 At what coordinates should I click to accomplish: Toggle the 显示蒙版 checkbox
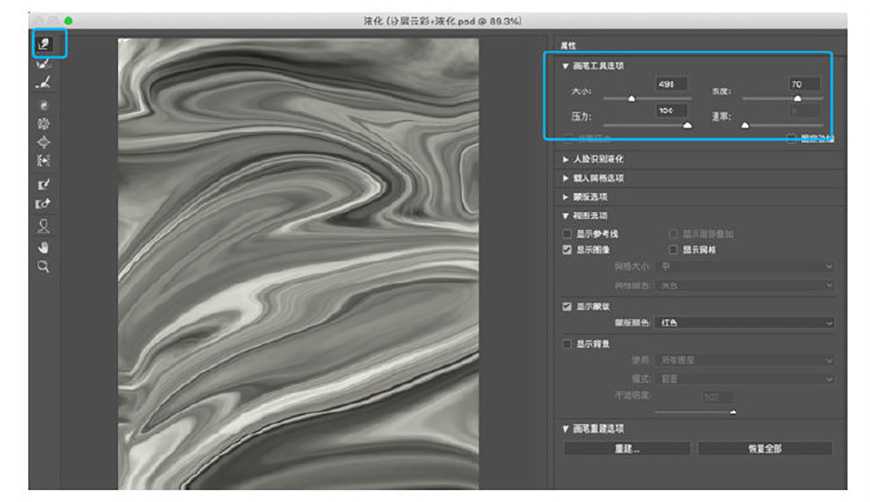point(567,307)
